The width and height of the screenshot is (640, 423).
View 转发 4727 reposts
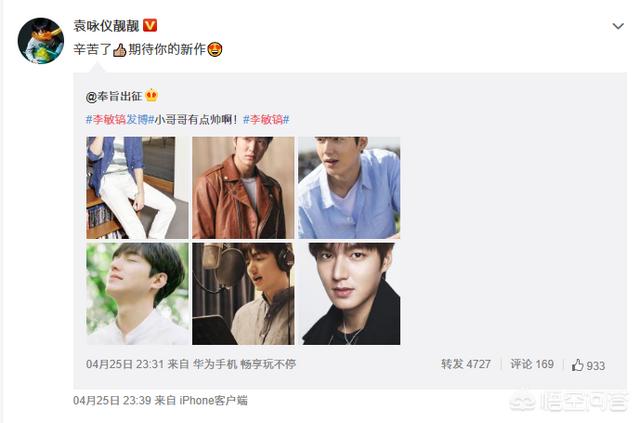[466, 364]
